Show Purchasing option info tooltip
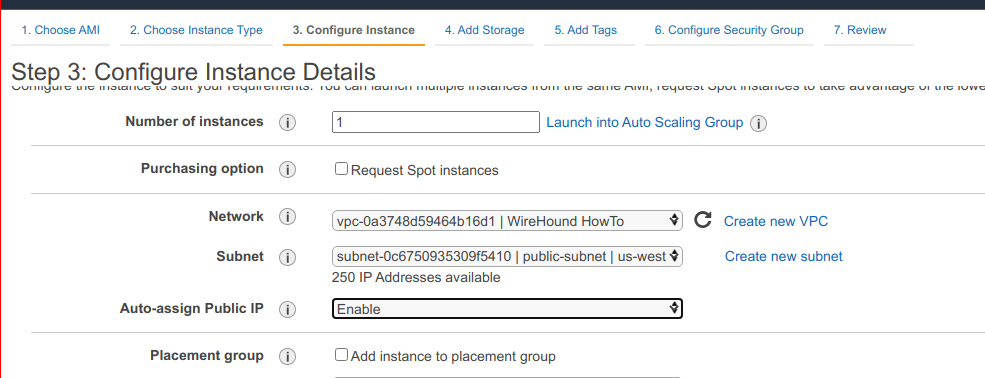985x378 pixels. (287, 170)
